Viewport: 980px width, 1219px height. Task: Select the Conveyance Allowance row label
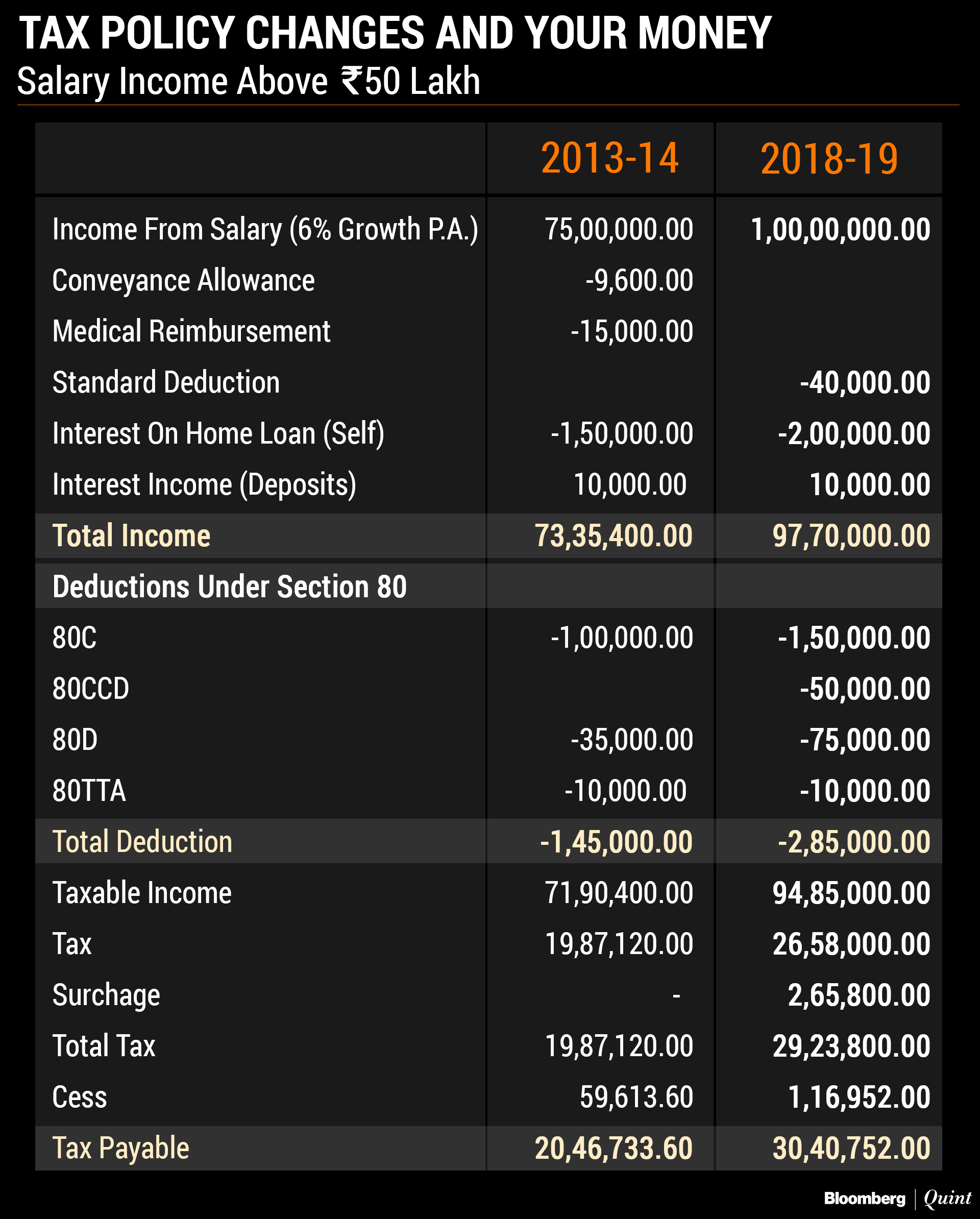183,280
